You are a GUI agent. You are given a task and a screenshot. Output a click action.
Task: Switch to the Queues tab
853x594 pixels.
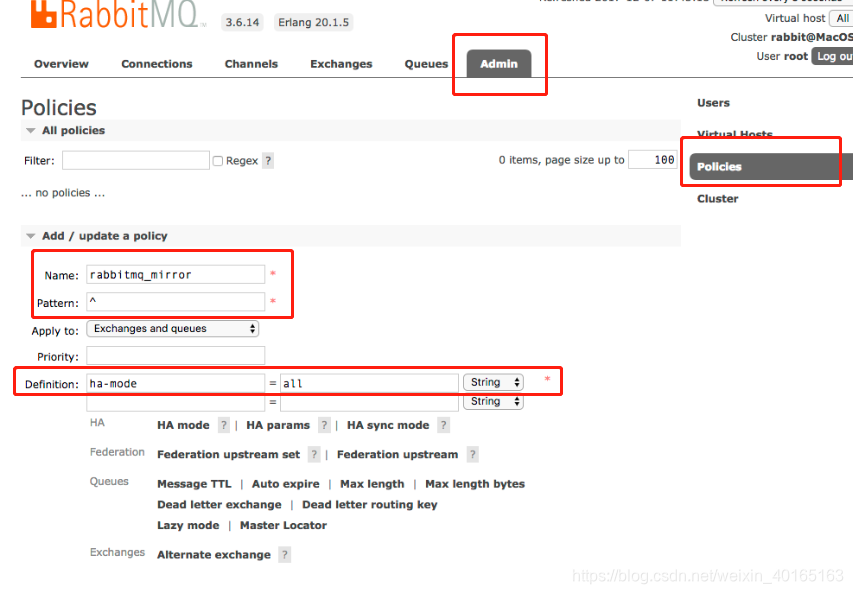[x=425, y=63]
